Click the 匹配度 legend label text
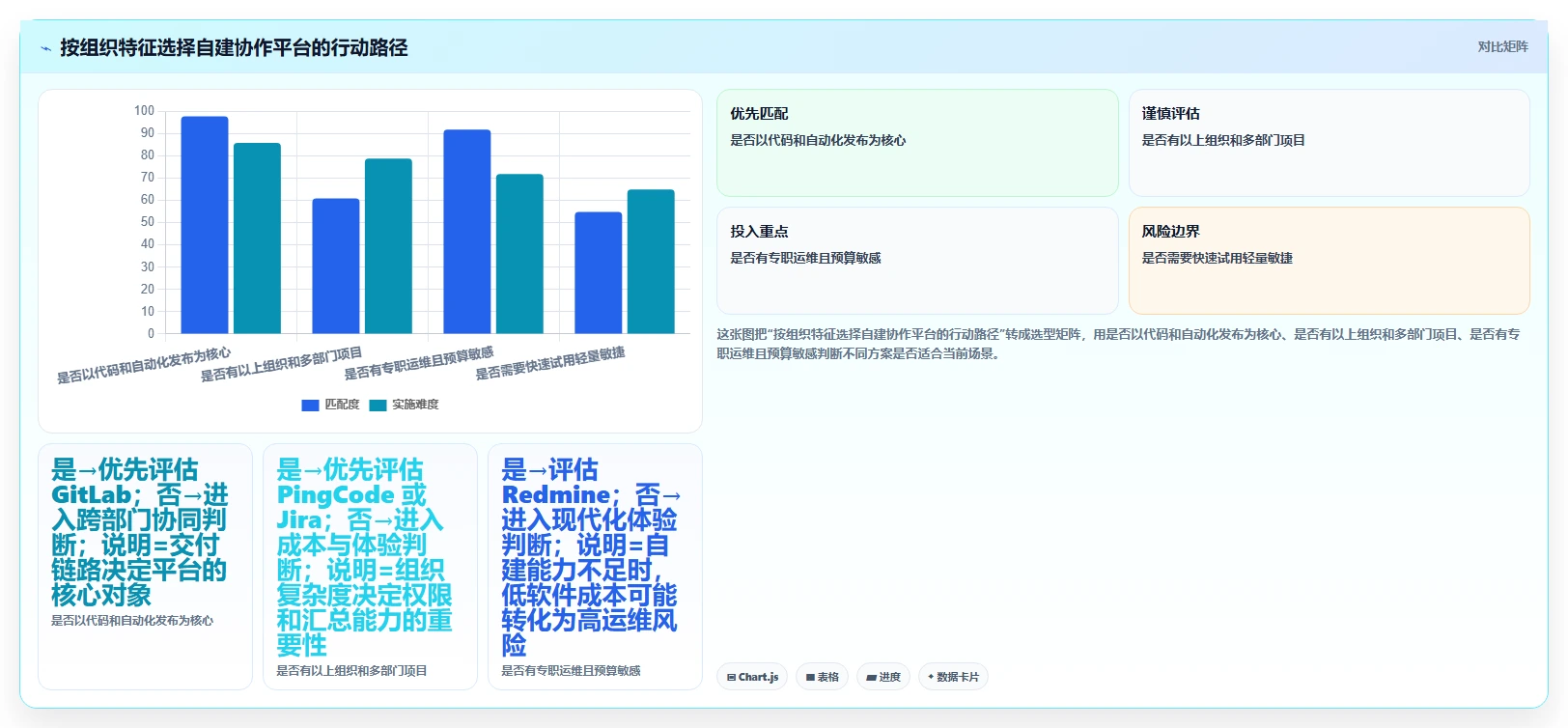 pos(342,405)
